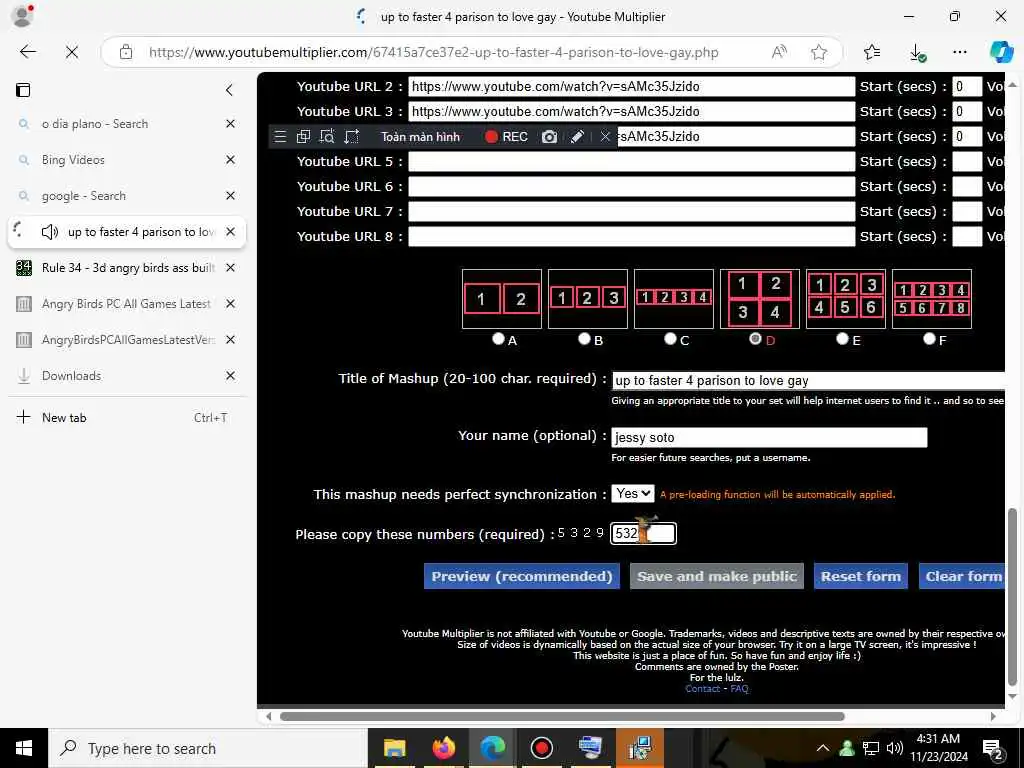The height and width of the screenshot is (768, 1024).
Task: Click the Reset form button
Action: (x=861, y=576)
